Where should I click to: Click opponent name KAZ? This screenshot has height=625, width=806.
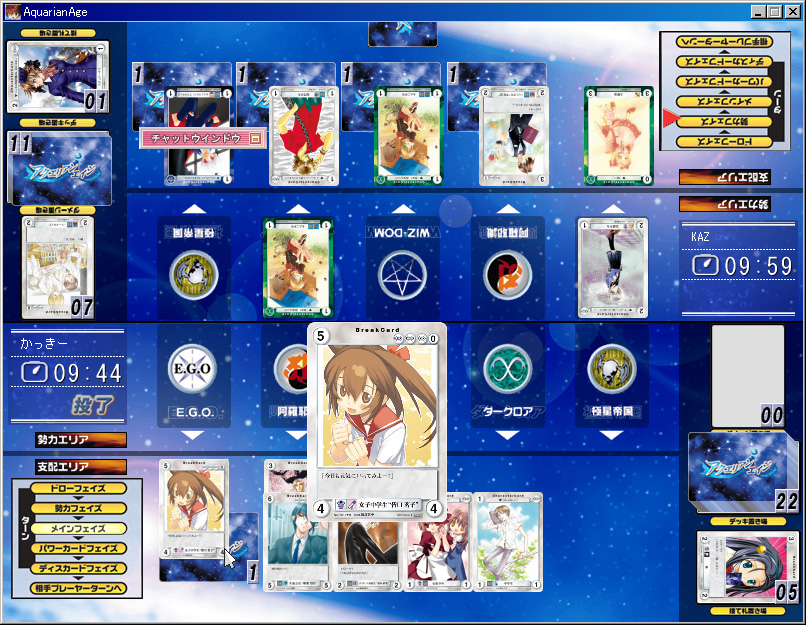tap(700, 236)
